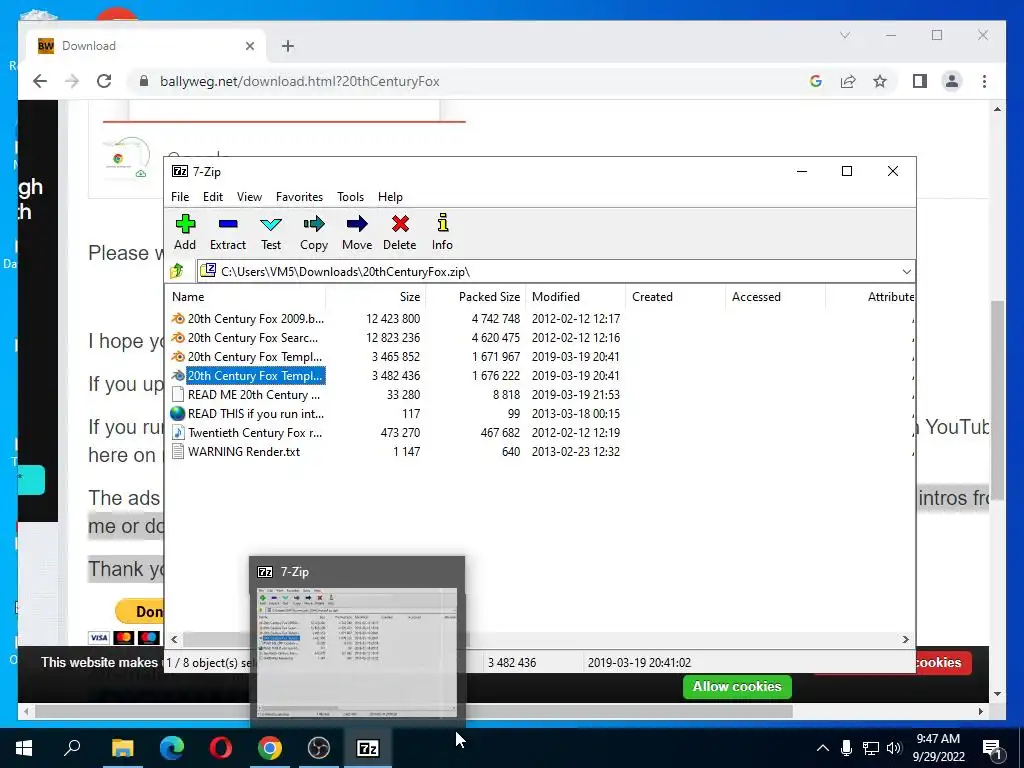Click the Chrome address bar URL

[x=300, y=81]
